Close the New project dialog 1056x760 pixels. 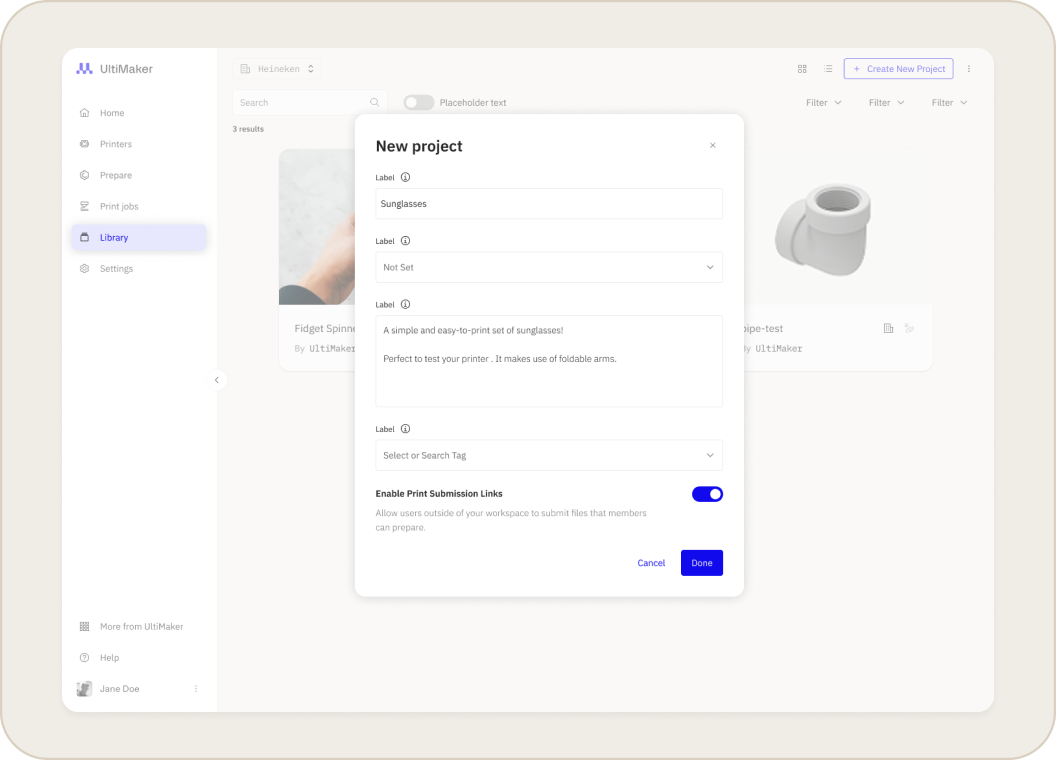[713, 146]
